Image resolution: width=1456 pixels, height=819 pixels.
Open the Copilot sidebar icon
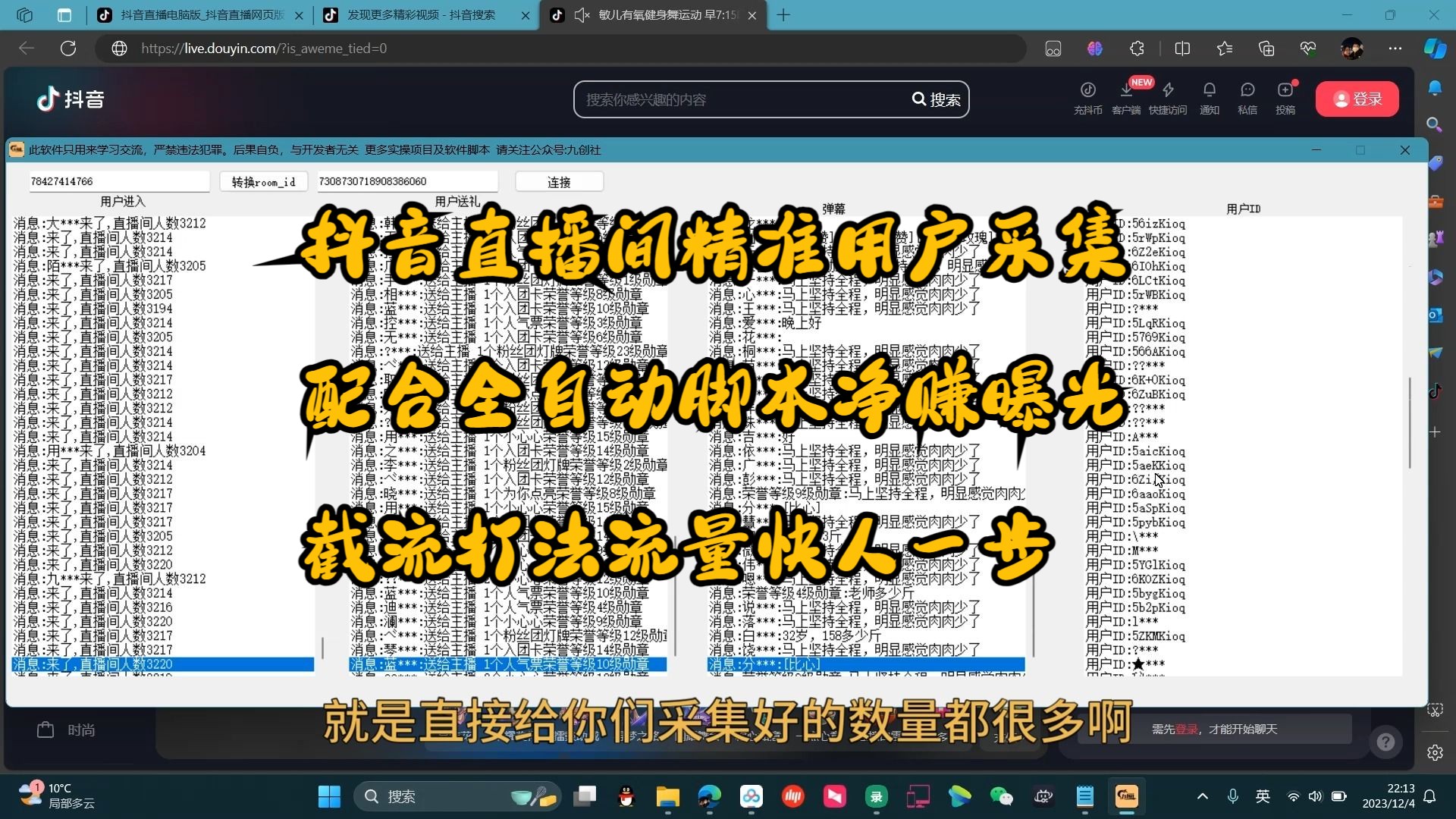(1435, 49)
